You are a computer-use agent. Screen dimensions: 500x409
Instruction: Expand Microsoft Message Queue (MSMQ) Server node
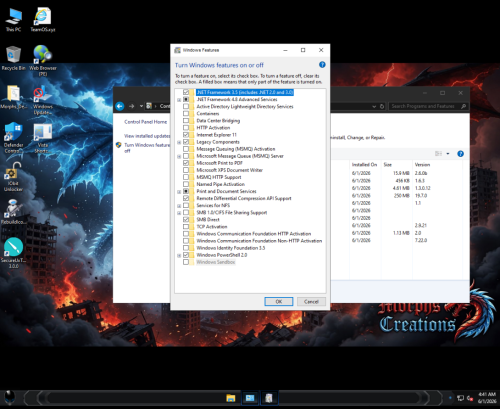(x=179, y=156)
